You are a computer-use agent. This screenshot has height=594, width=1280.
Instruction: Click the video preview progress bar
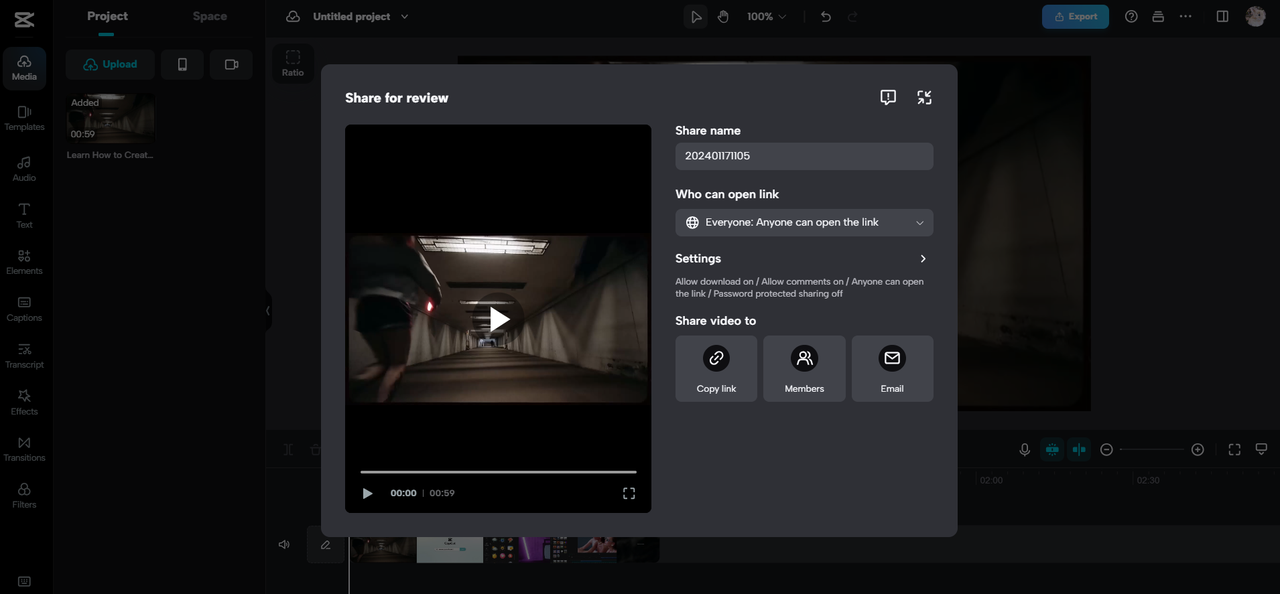click(x=498, y=472)
